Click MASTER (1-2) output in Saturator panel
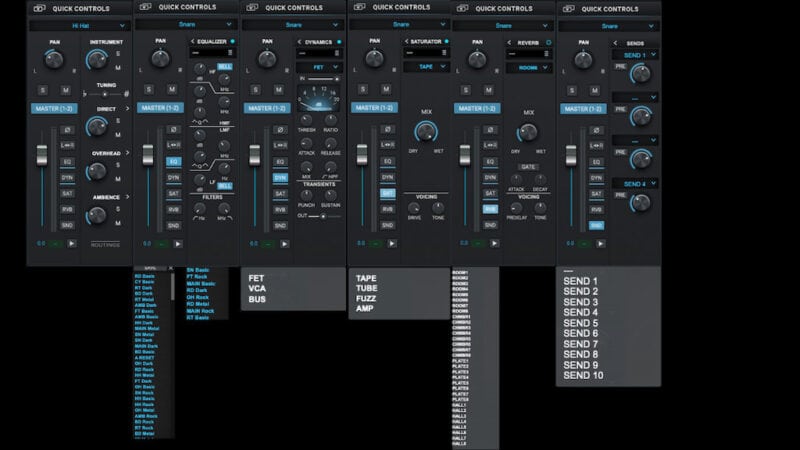Image resolution: width=800 pixels, height=450 pixels. tap(374, 108)
